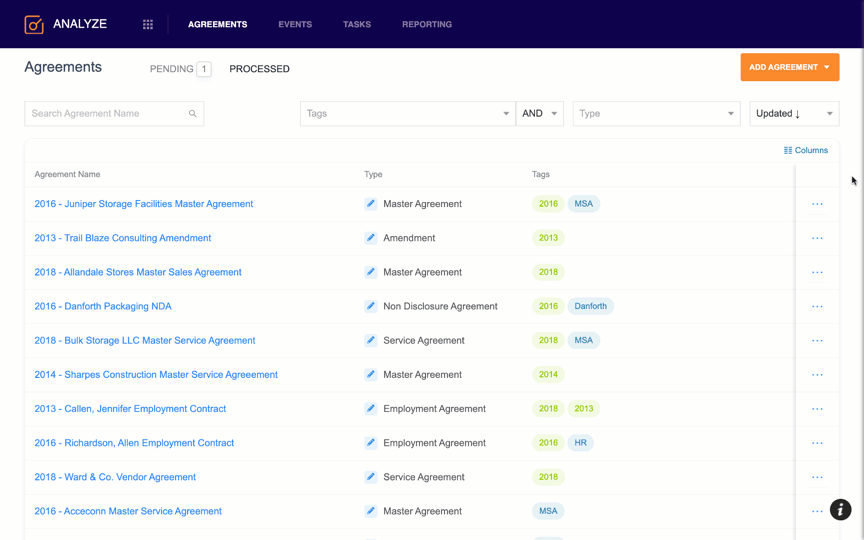Focus the Search Agreement Name field
864x540 pixels.
pyautogui.click(x=107, y=114)
